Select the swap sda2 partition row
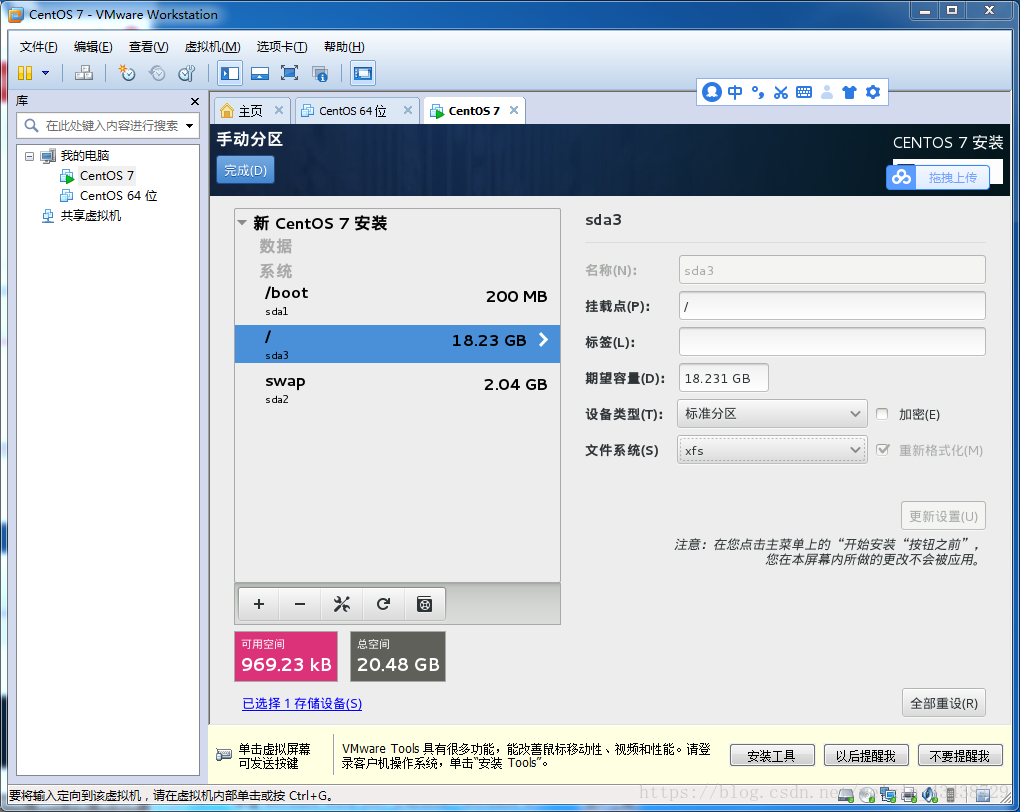1020x812 pixels. (x=397, y=389)
